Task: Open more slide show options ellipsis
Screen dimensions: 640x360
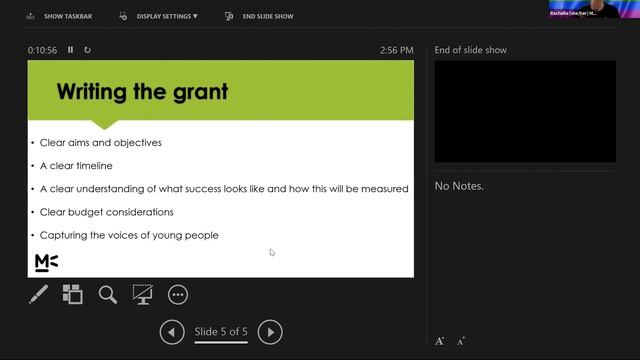Action: tap(178, 295)
